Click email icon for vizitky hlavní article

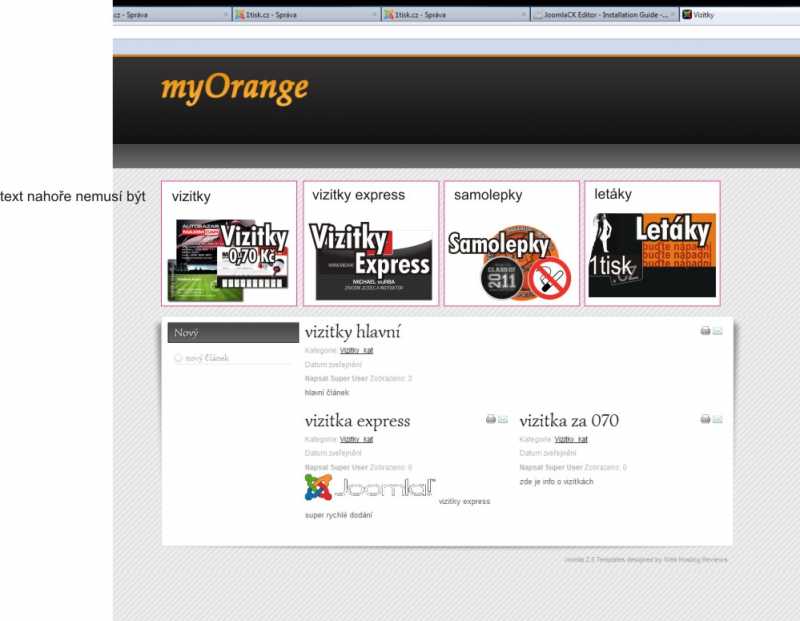point(717,330)
